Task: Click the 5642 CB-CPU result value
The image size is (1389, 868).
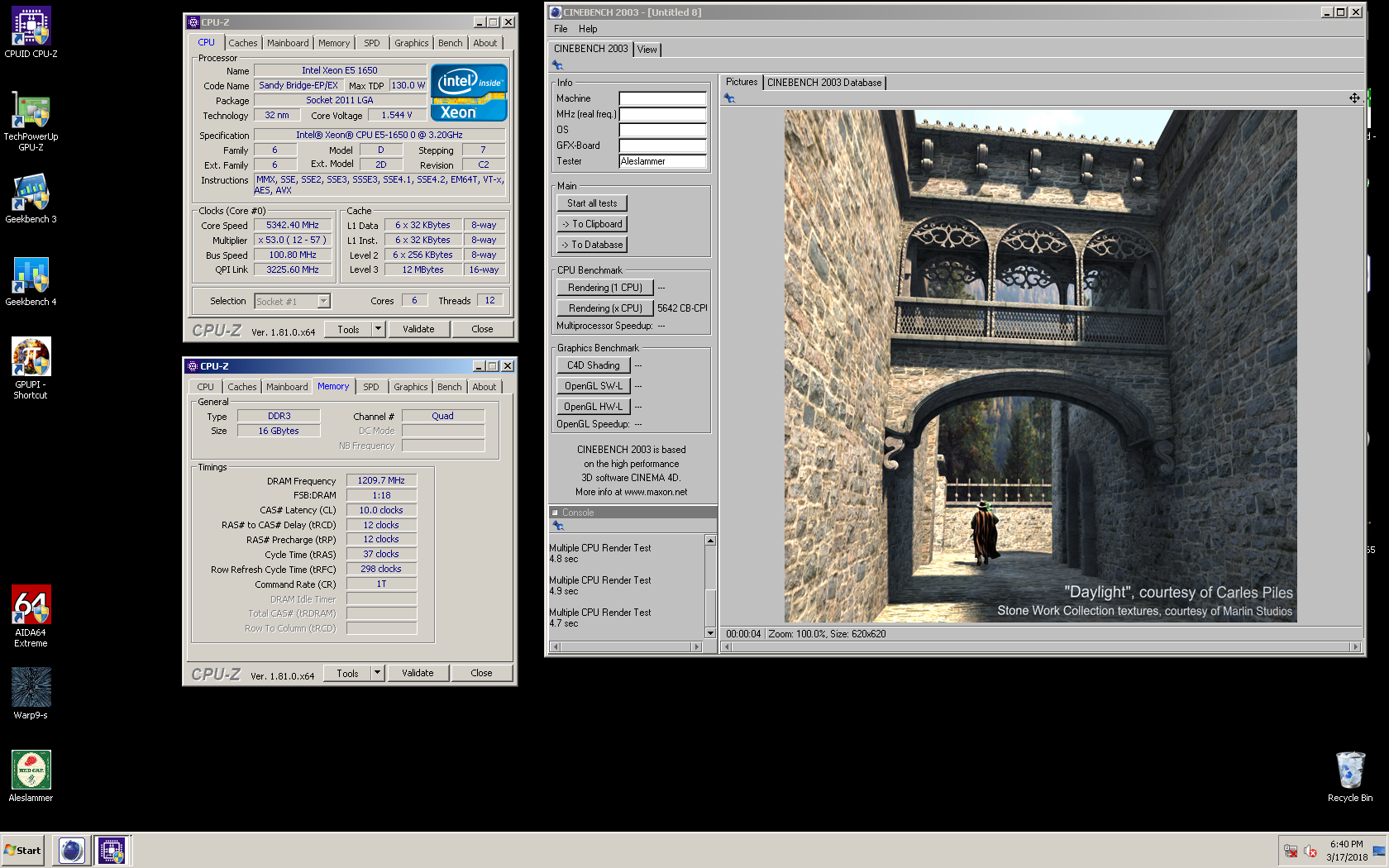Action: [x=682, y=308]
